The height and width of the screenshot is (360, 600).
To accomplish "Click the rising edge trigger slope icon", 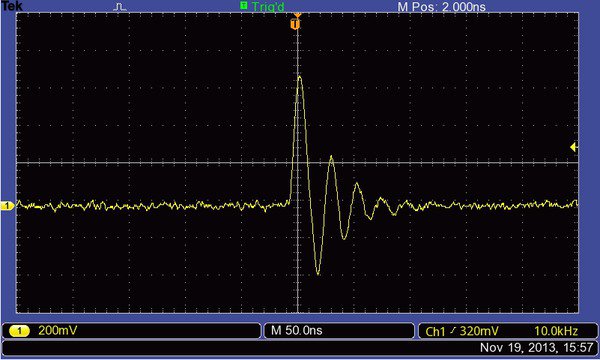I will click(x=453, y=330).
